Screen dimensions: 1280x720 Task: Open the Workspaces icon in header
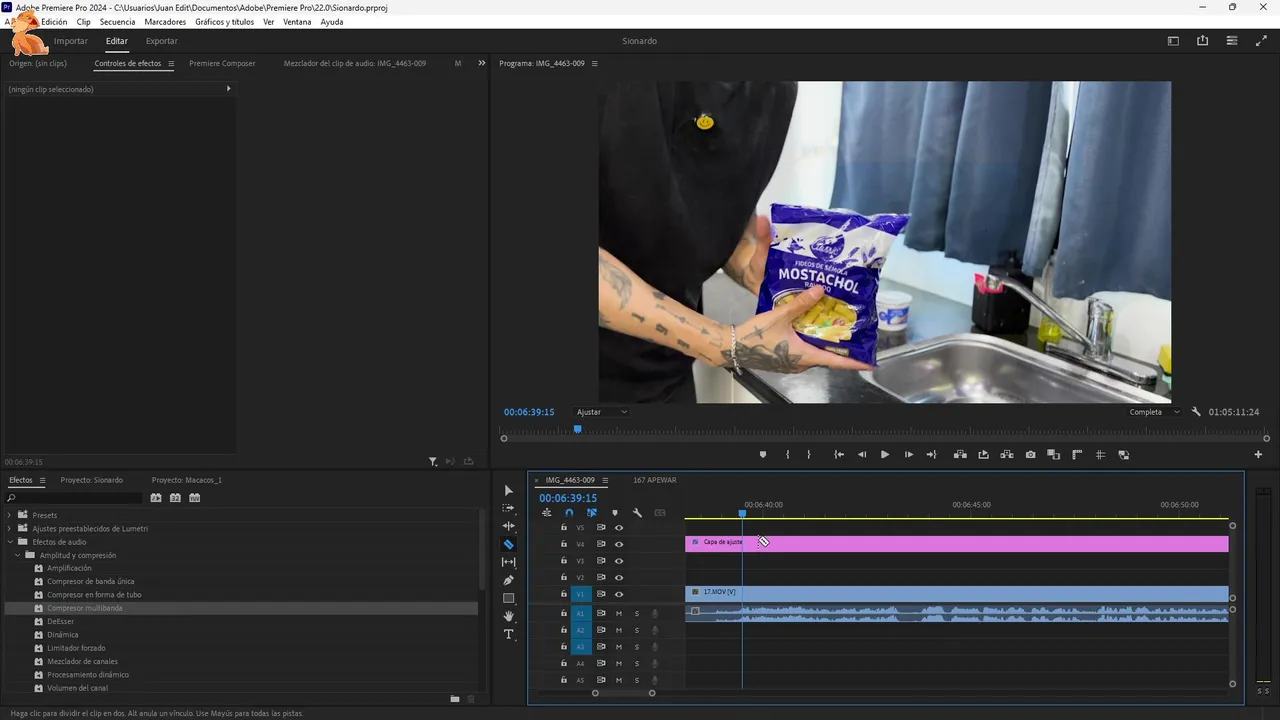coord(1173,41)
